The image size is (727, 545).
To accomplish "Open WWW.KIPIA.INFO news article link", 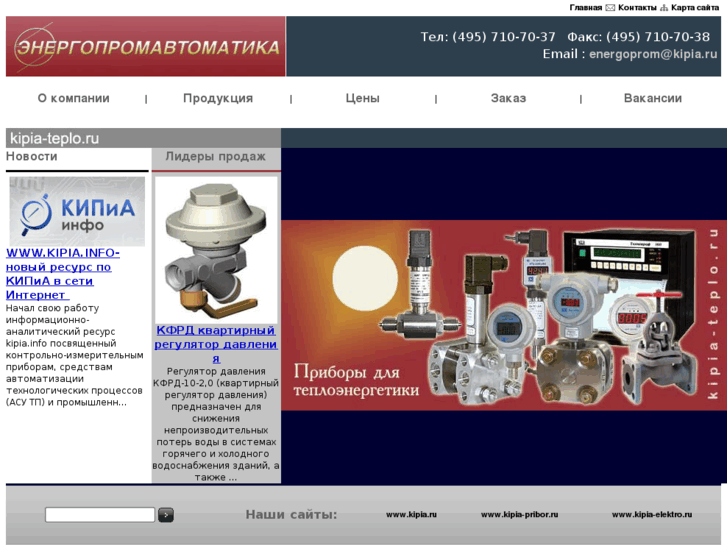I will click(x=63, y=274).
